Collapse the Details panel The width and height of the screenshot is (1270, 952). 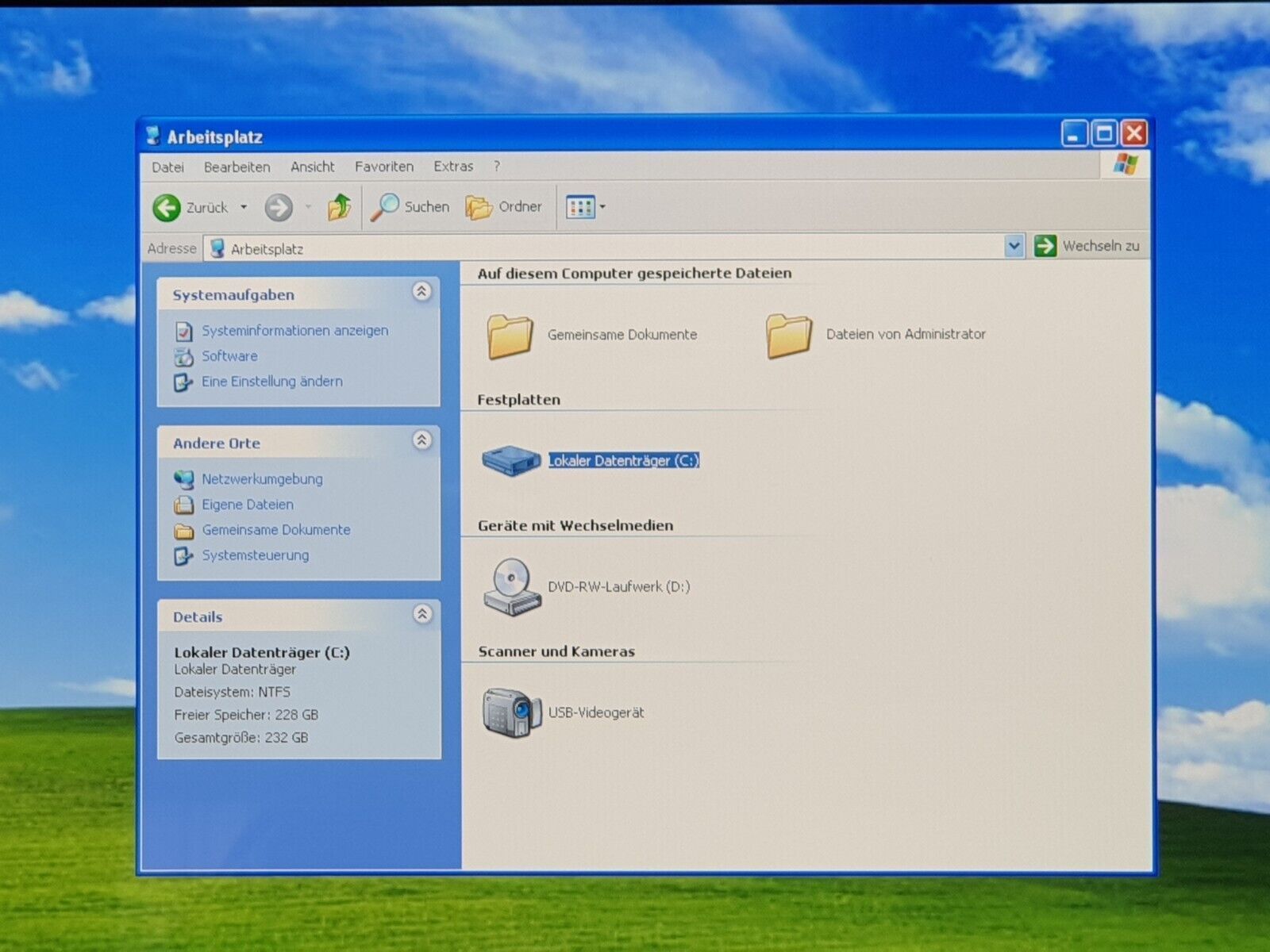(x=422, y=614)
